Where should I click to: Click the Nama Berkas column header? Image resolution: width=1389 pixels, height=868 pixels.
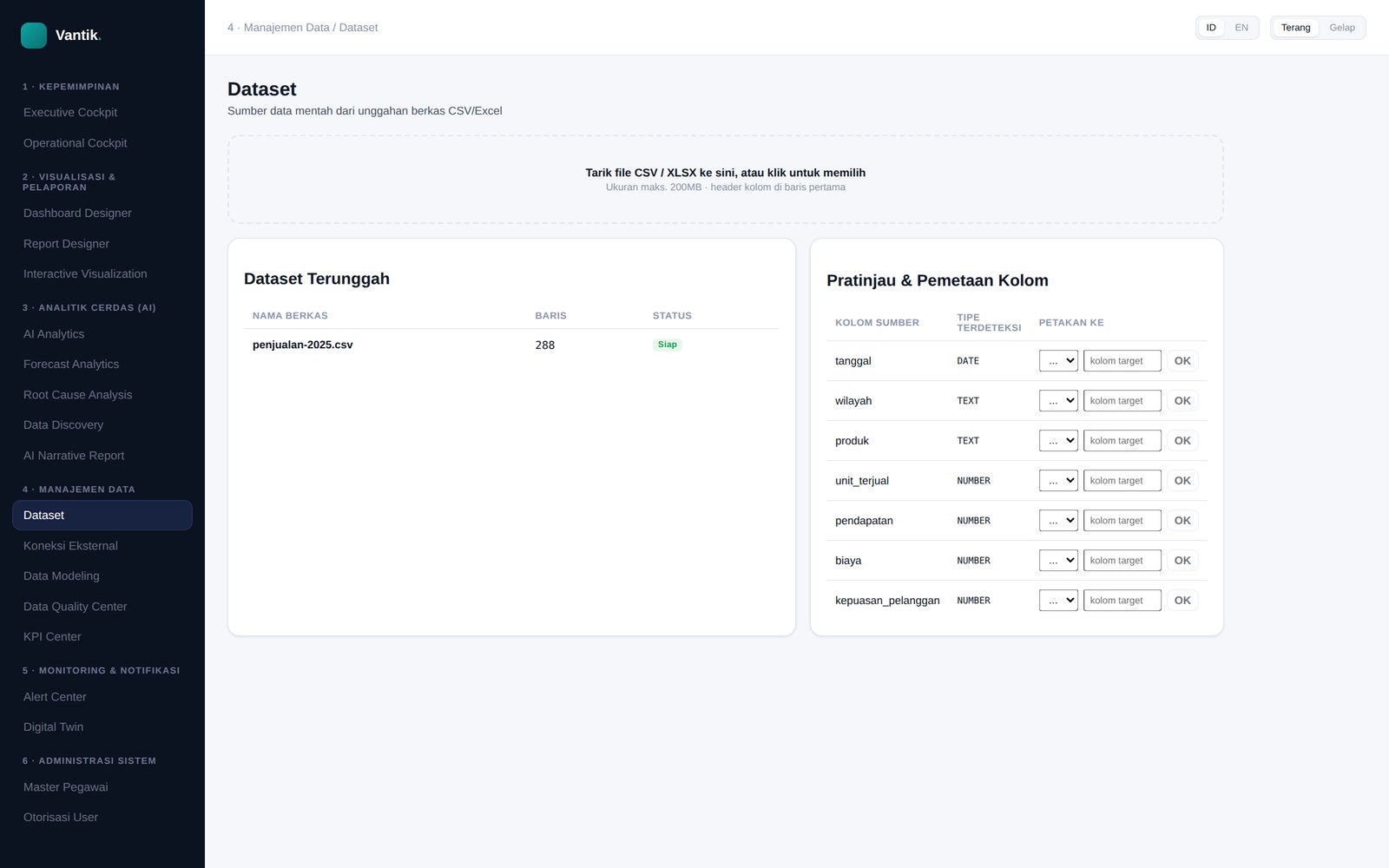pos(290,316)
